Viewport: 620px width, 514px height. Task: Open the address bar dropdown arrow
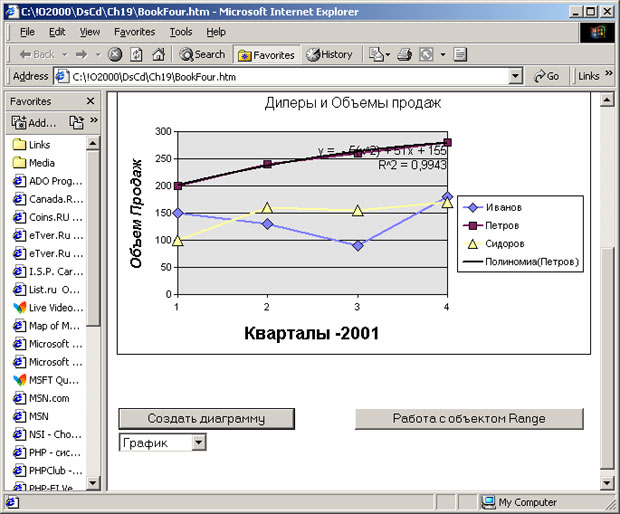click(x=515, y=76)
